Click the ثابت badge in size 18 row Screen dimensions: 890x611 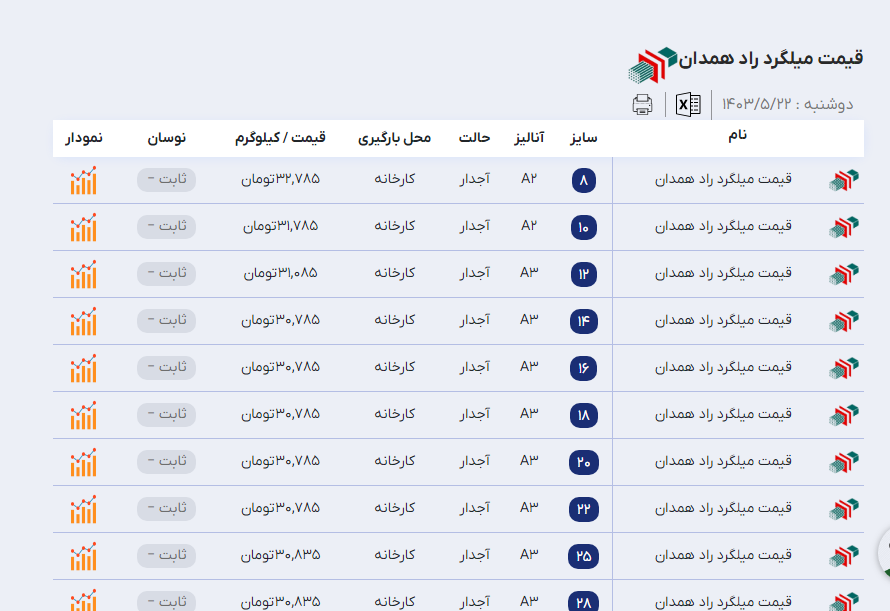pos(166,414)
